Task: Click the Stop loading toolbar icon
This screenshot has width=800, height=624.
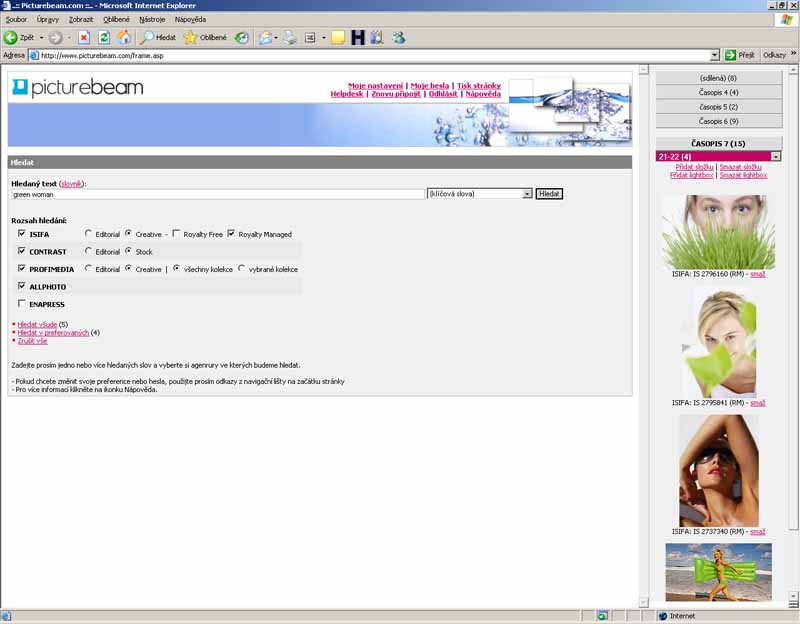Action: coord(84,37)
